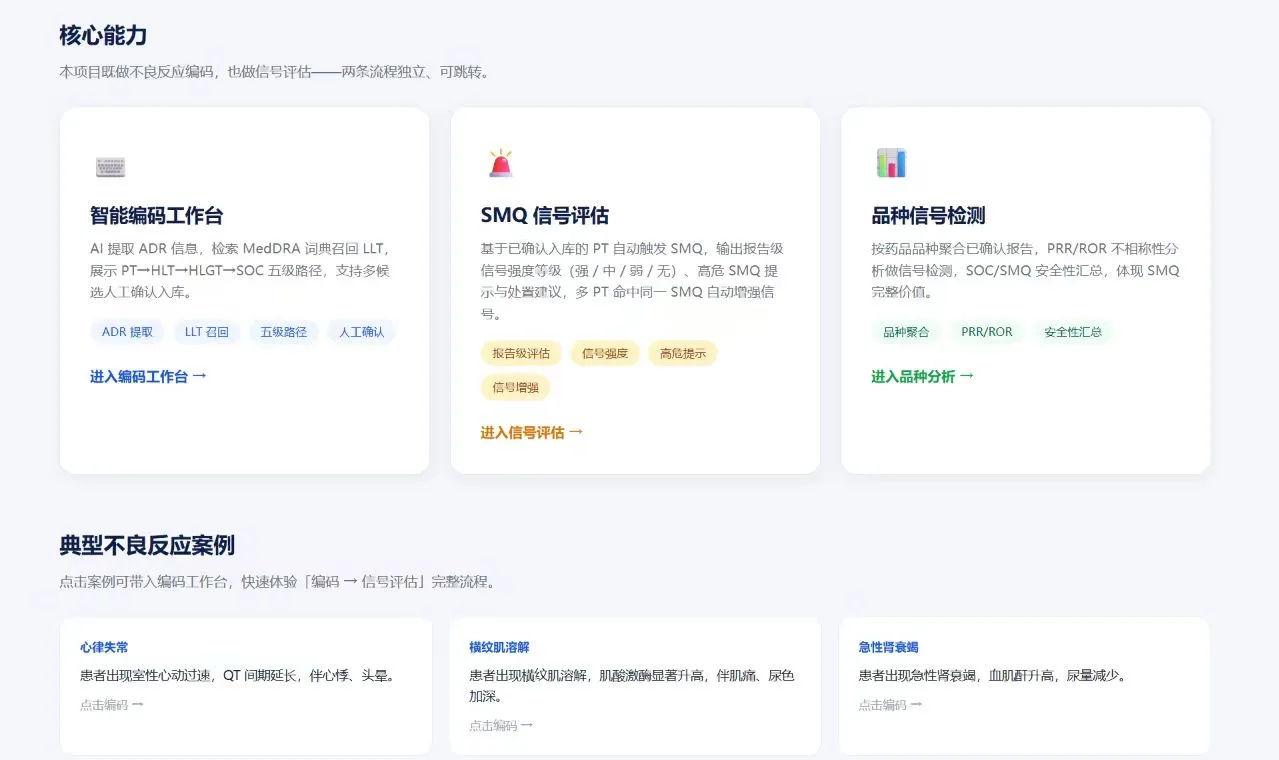
Task: Click 点击编码 under 急性肾衰竭 case
Action: 890,704
